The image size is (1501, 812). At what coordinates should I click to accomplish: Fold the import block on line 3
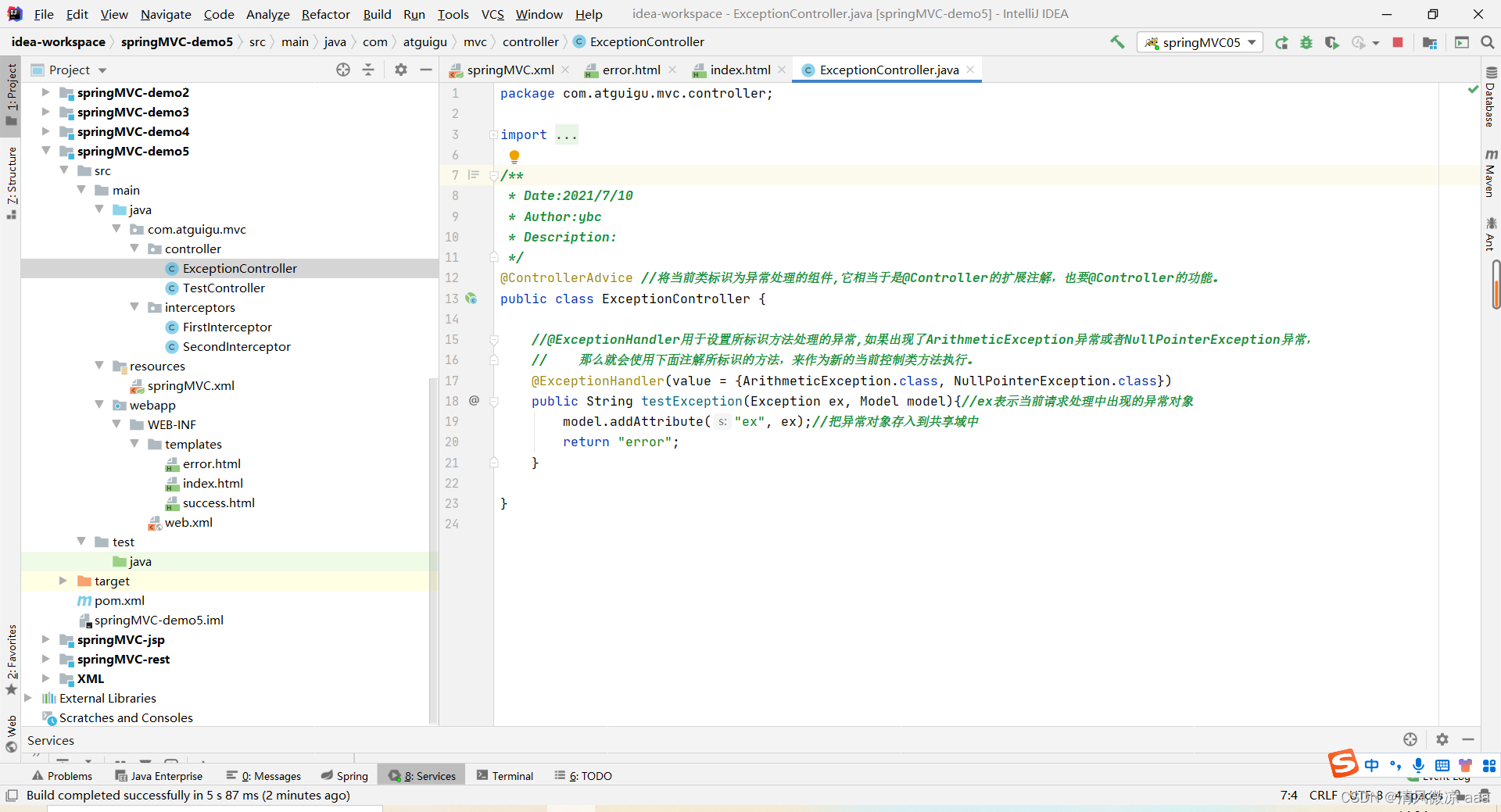493,135
